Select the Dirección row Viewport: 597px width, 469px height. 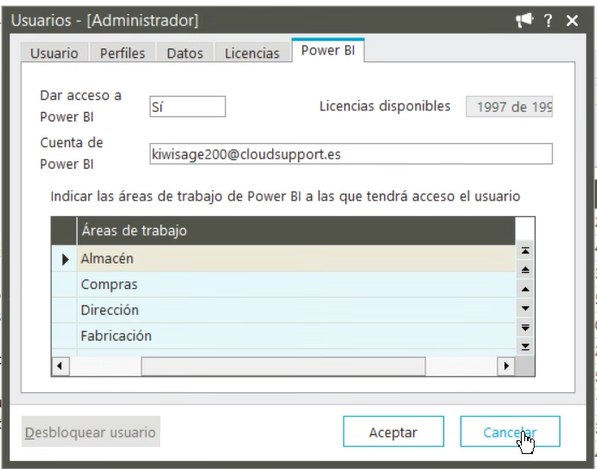(296, 310)
